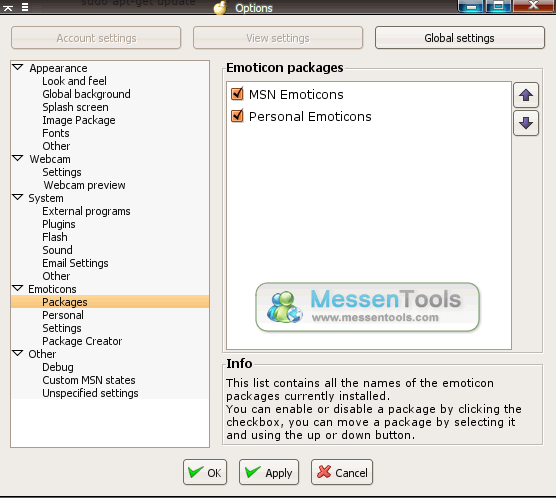This screenshot has height=498, width=556.
Task: Apply the current settings
Action: point(269,472)
